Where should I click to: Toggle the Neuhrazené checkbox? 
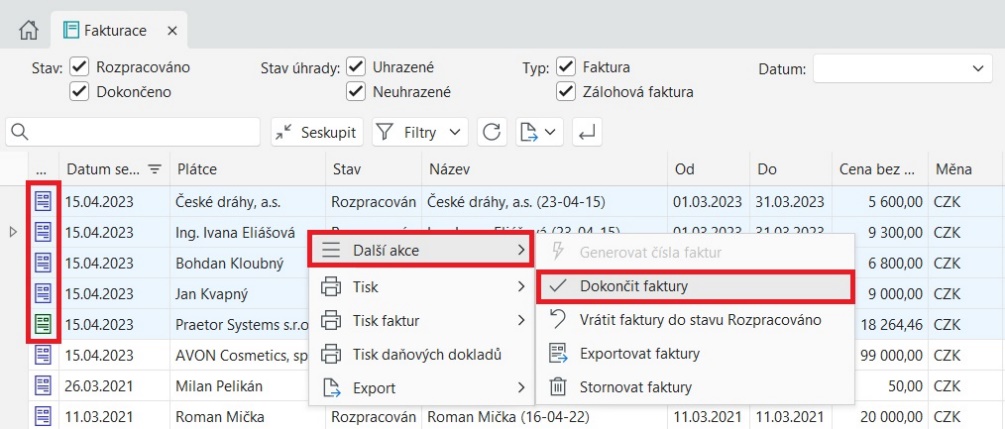[x=355, y=92]
